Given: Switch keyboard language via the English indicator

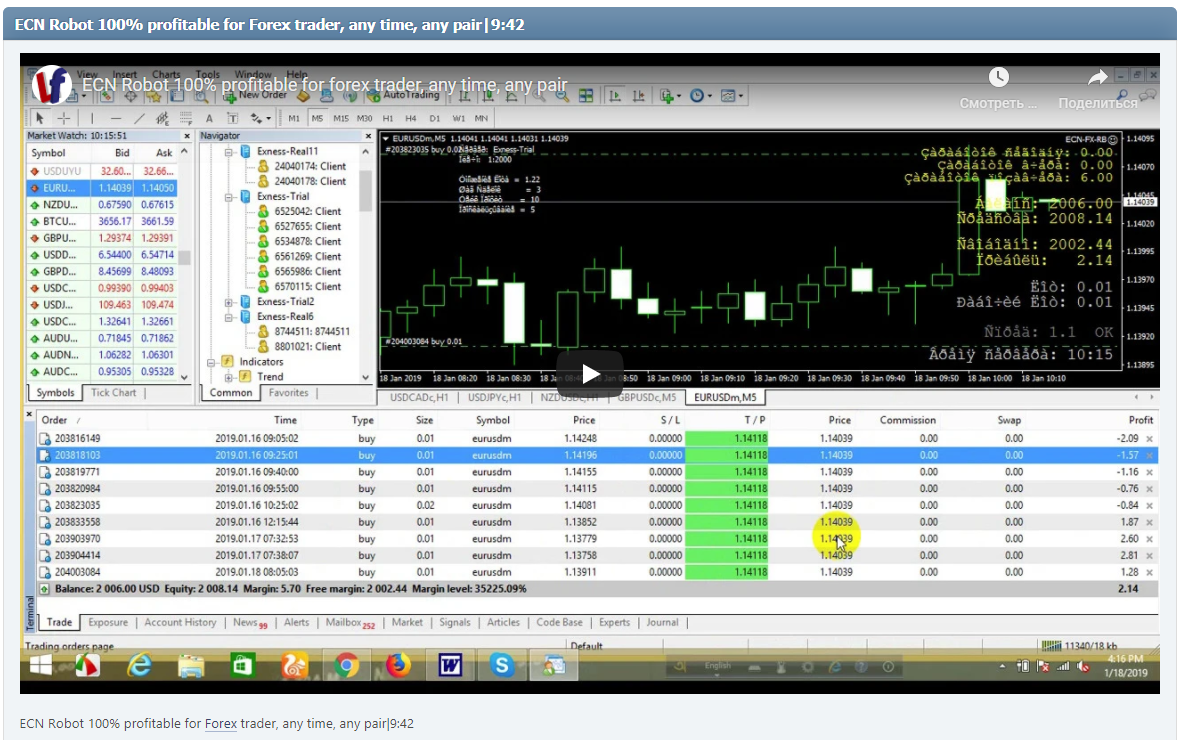Looking at the screenshot, I should pyautogui.click(x=718, y=664).
